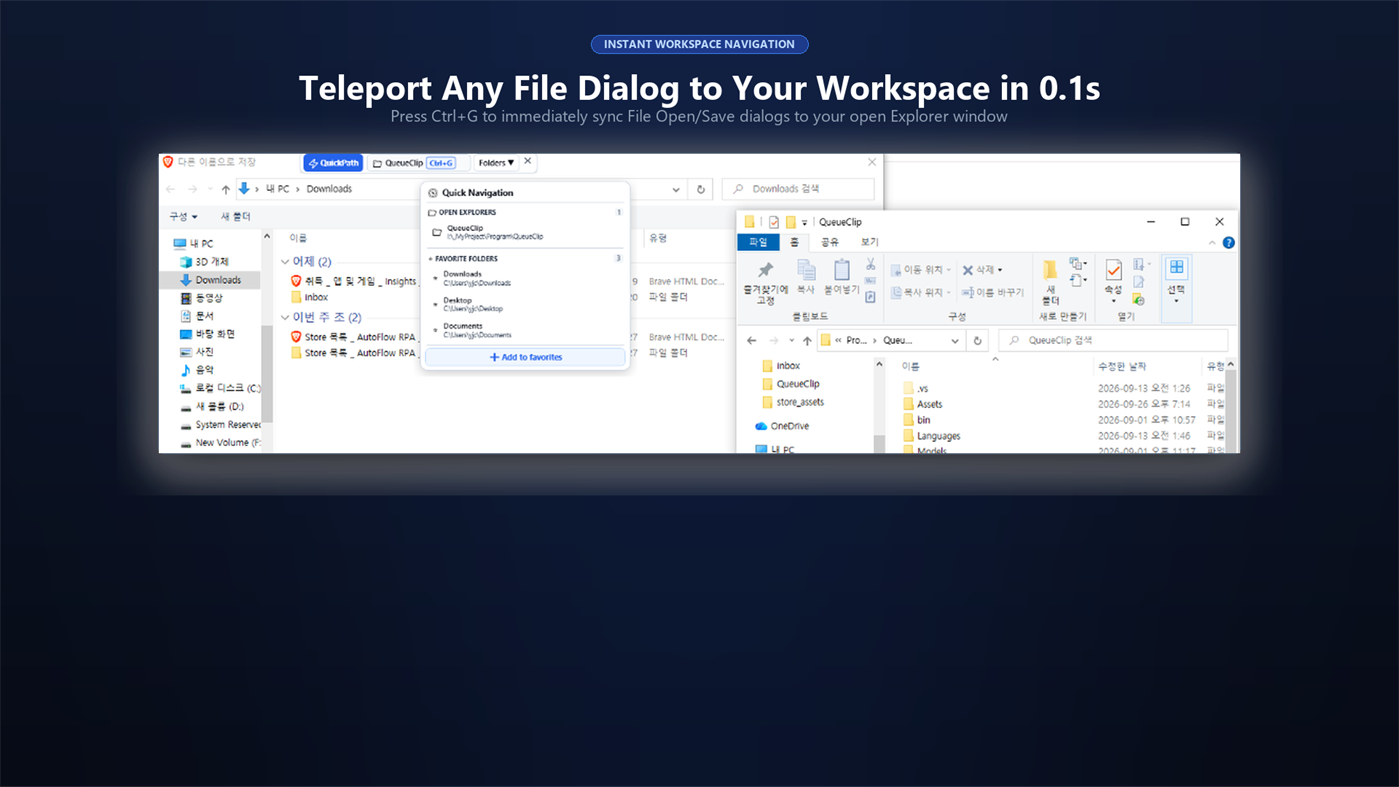Click the back arrow in the save dialog
This screenshot has height=787, width=1399.
point(171,189)
